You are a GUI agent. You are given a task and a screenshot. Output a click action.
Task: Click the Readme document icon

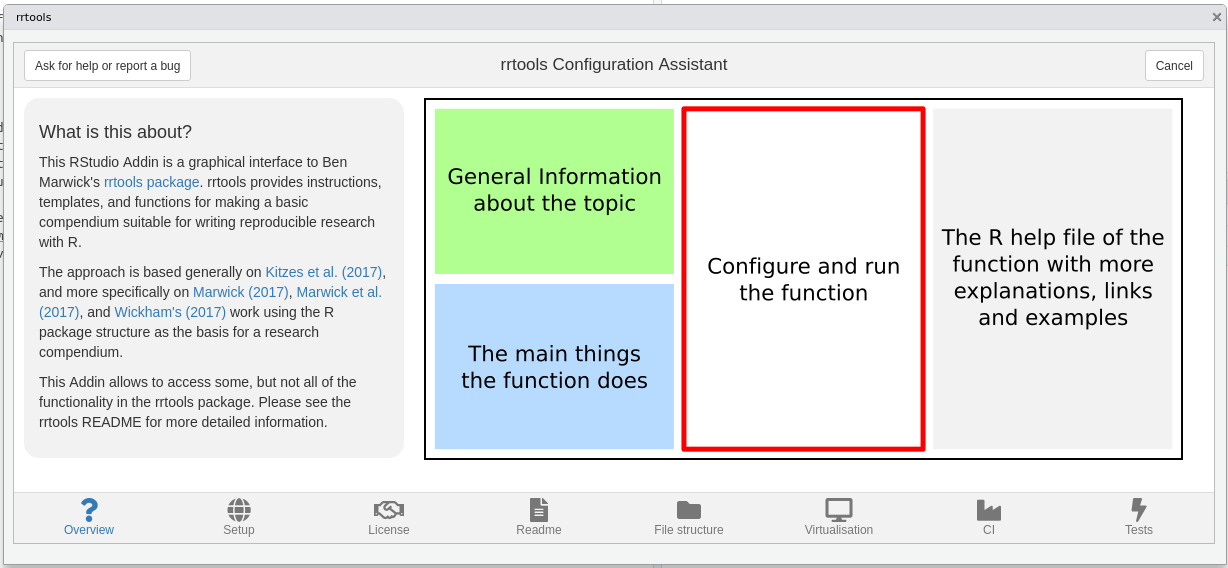pos(539,510)
